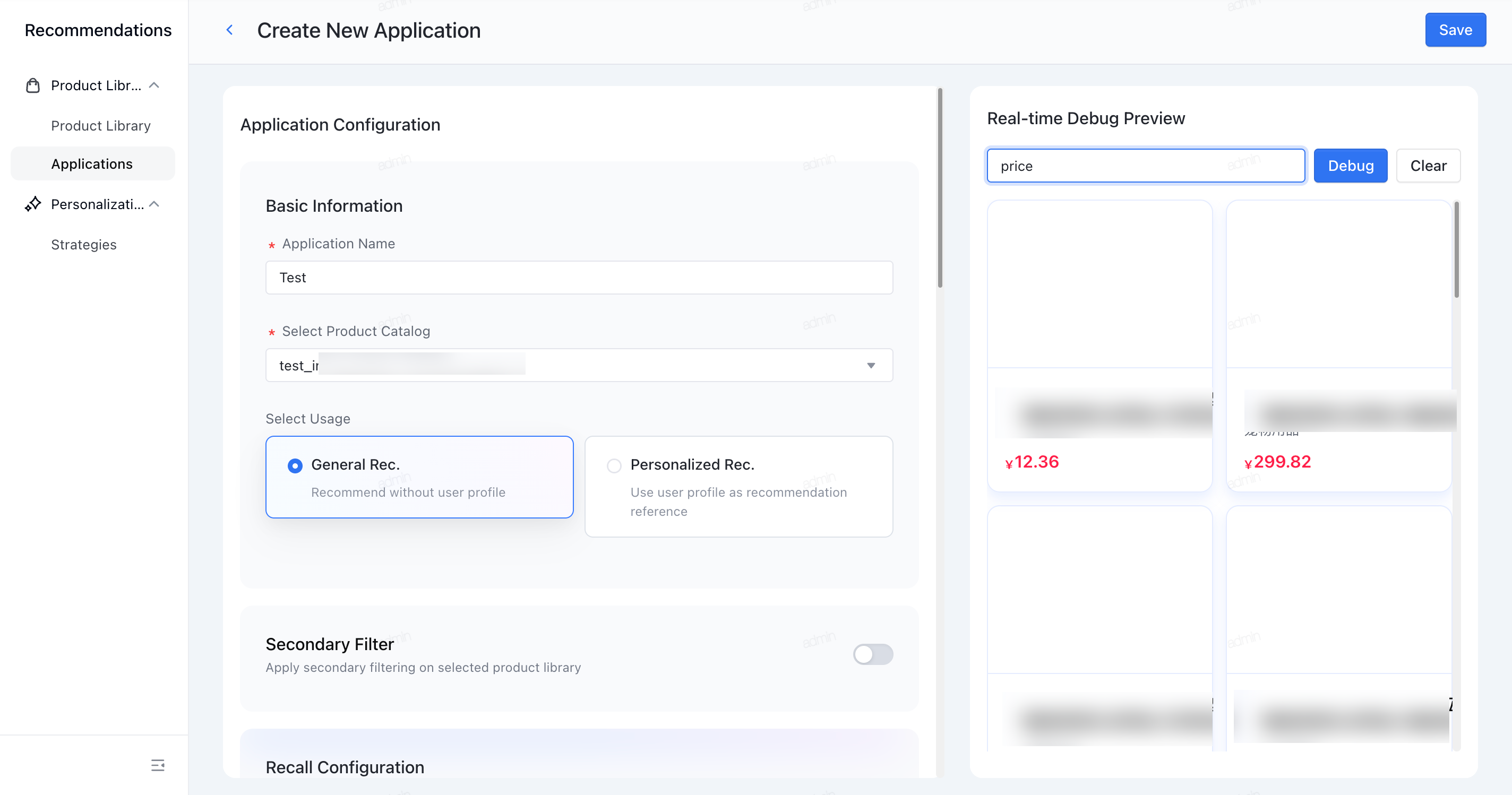1512x795 pixels.
Task: Click the debug preview results scrollbar
Action: (x=1456, y=250)
